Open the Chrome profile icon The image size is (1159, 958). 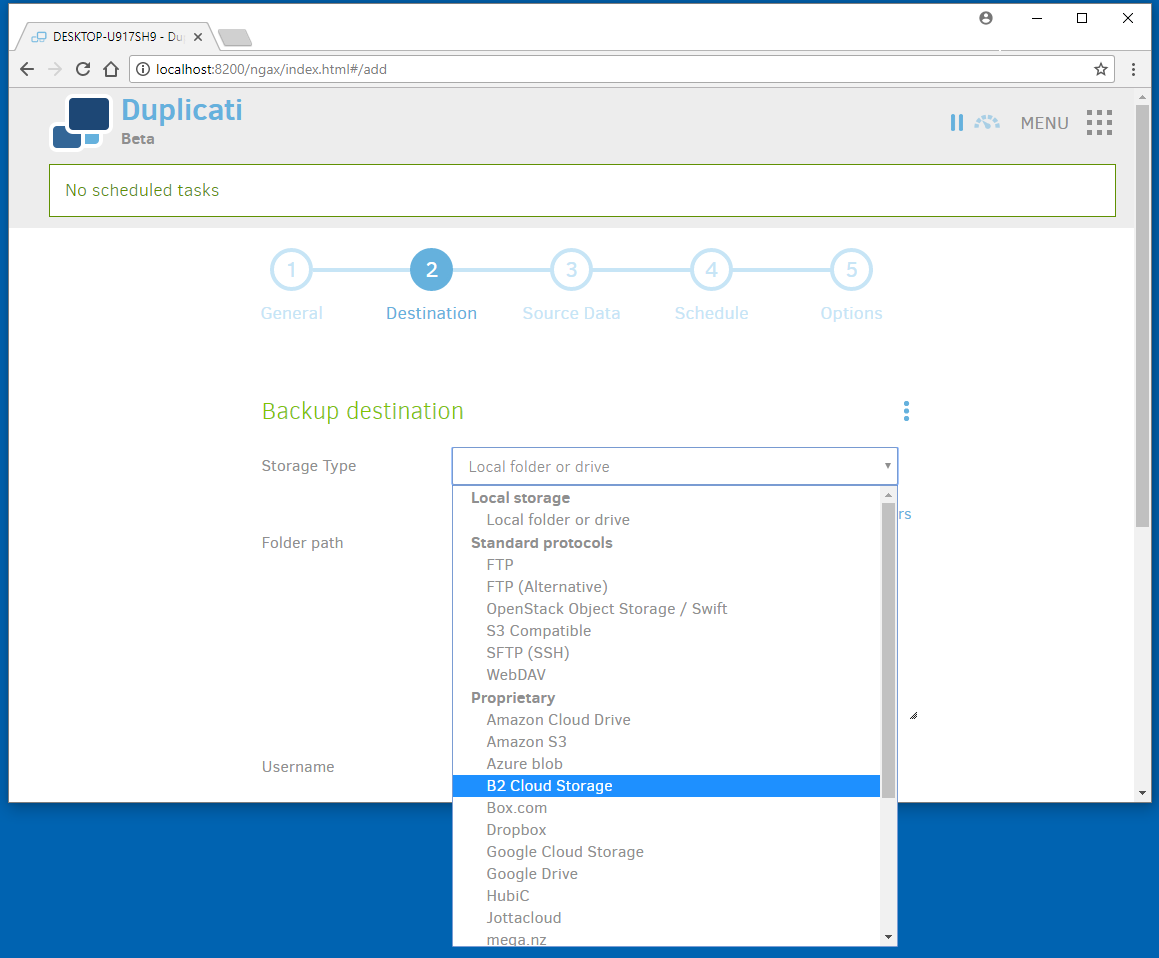pos(986,18)
